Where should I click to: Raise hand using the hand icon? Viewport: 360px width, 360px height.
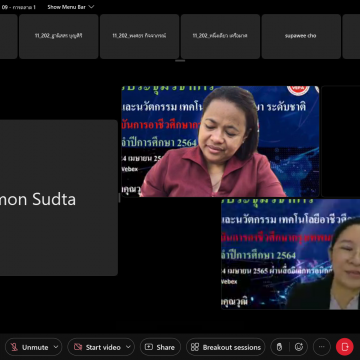click(279, 347)
